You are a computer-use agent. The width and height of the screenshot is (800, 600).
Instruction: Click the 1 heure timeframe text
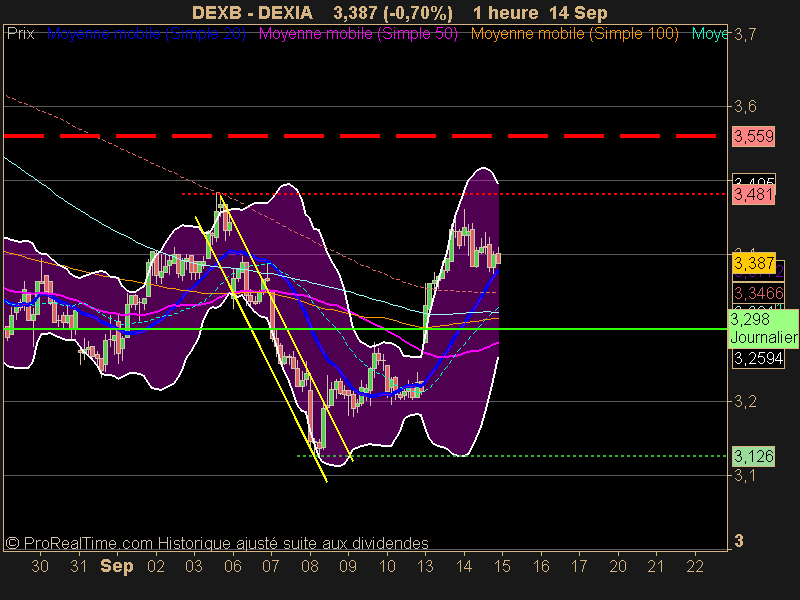pyautogui.click(x=505, y=13)
